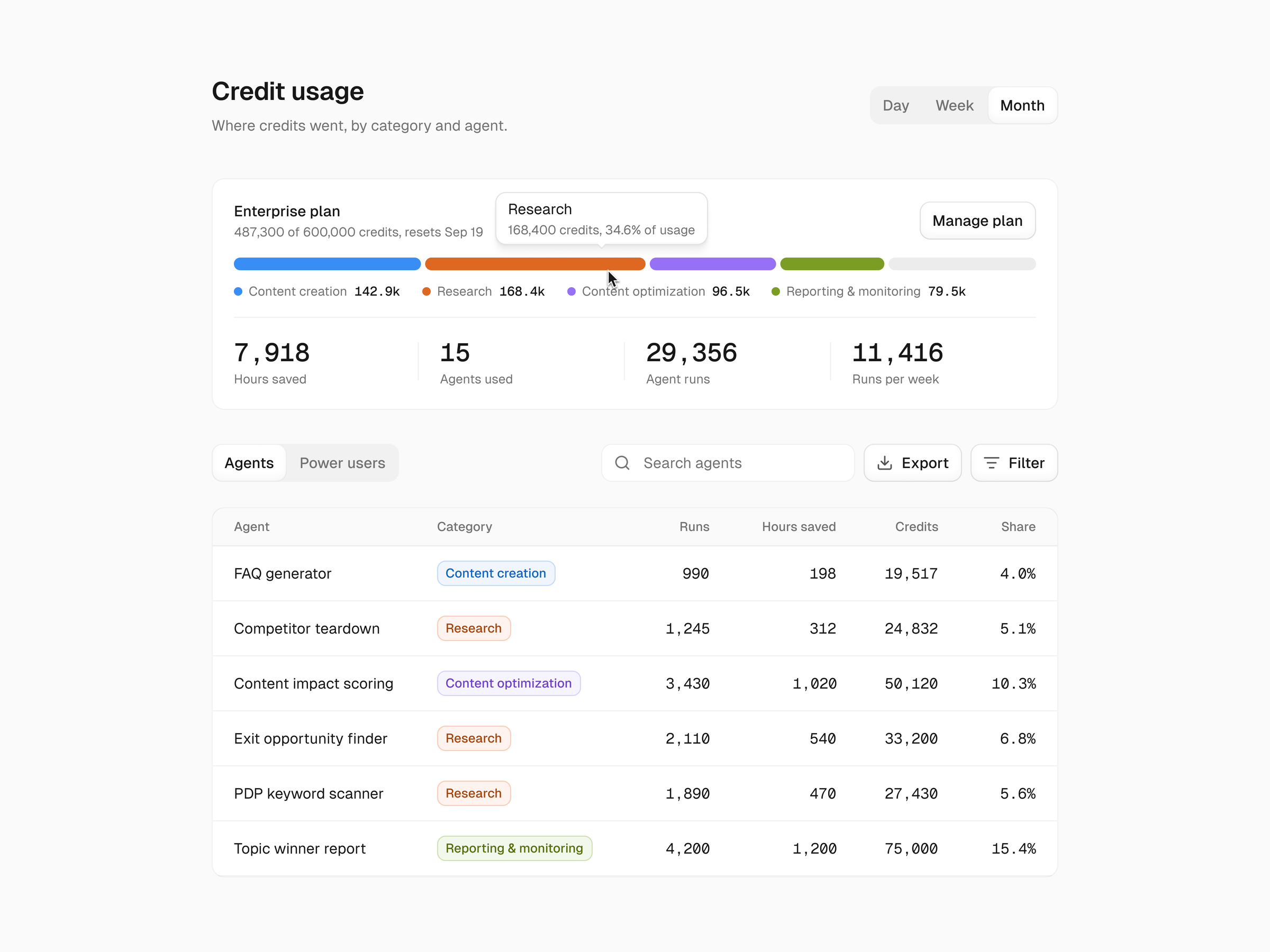Click Research tag in Exit opportunity finder row

tap(474, 738)
